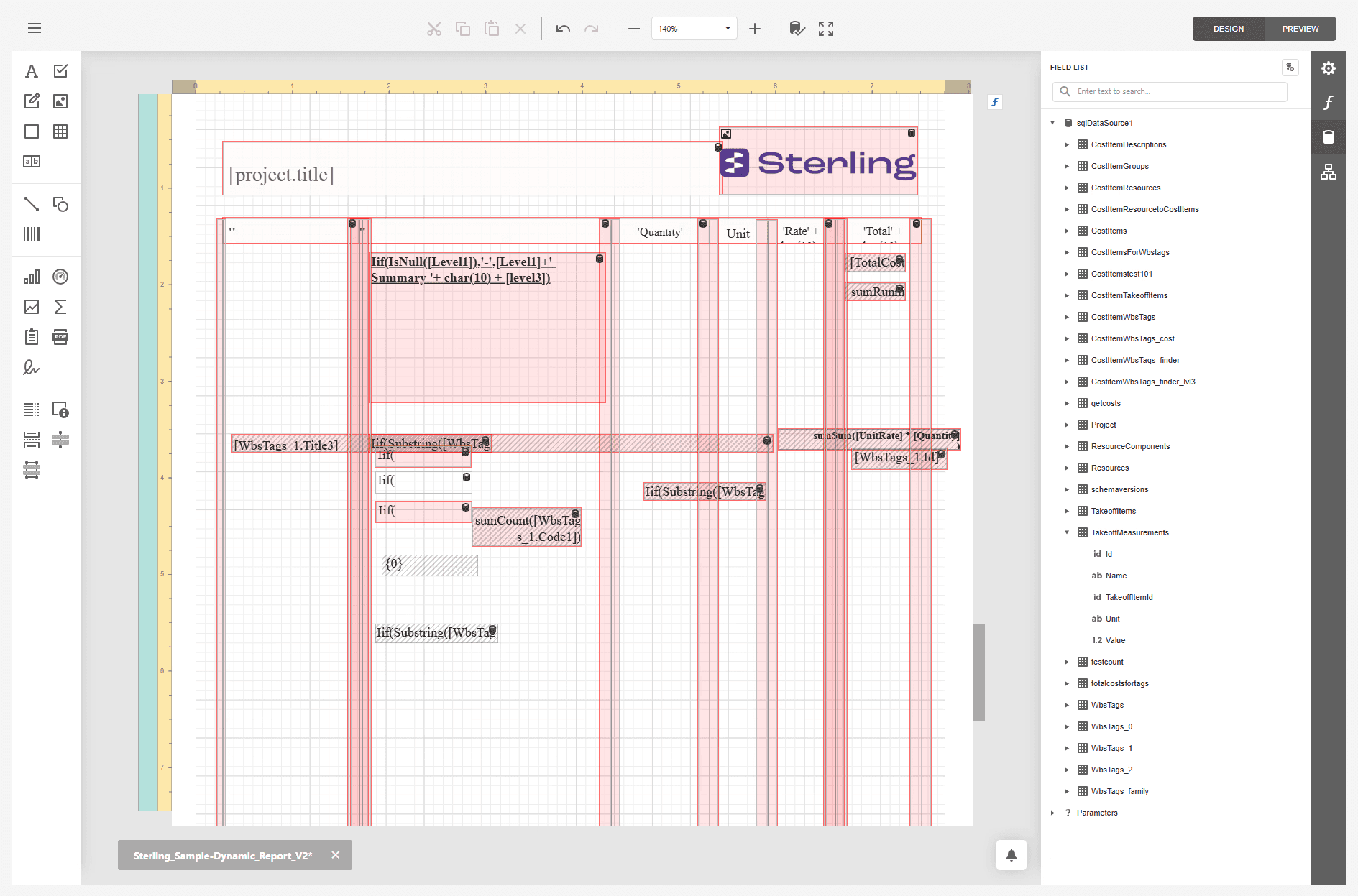Expand the Project table node
Image resolution: width=1358 pixels, height=896 pixels.
point(1067,425)
